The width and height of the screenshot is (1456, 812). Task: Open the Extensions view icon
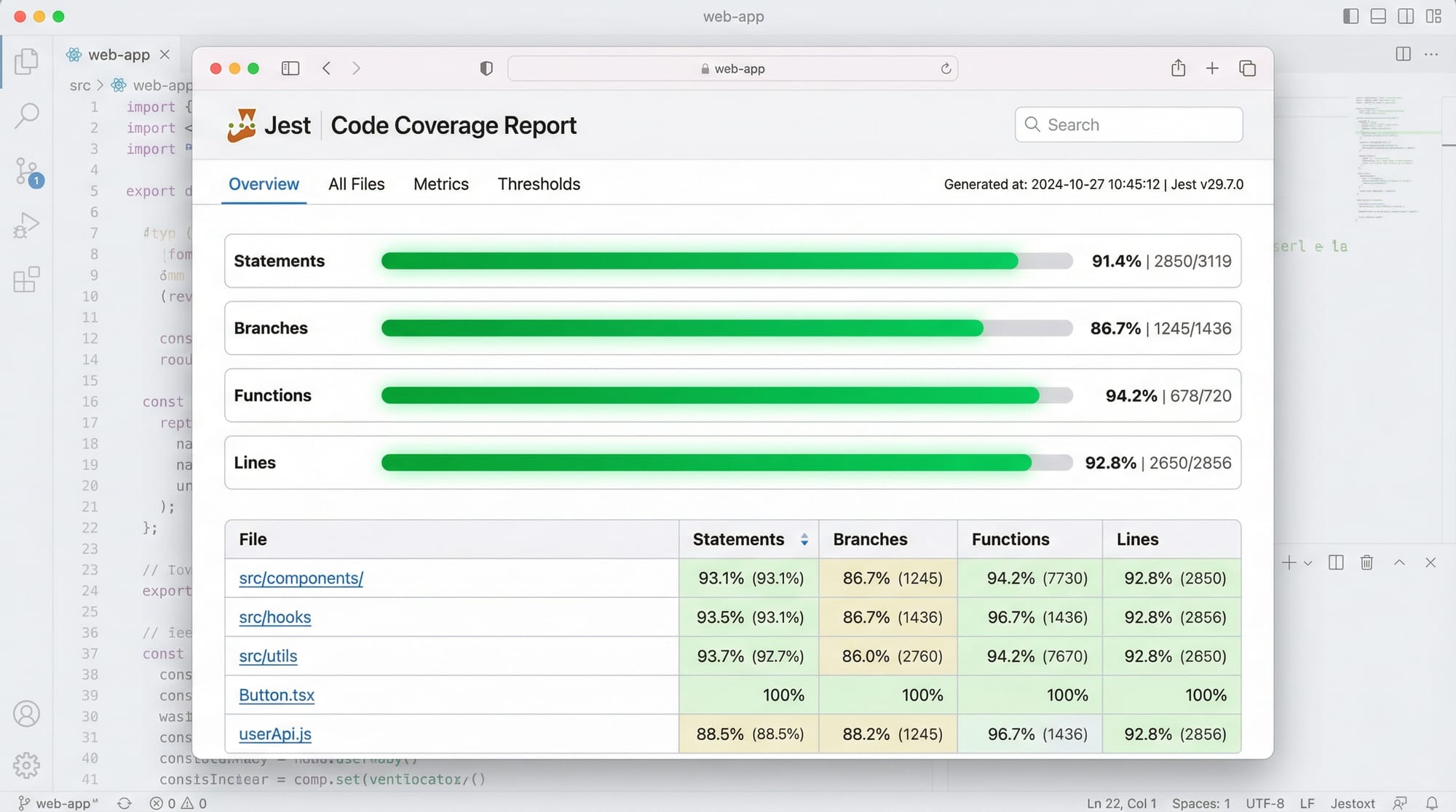point(26,279)
